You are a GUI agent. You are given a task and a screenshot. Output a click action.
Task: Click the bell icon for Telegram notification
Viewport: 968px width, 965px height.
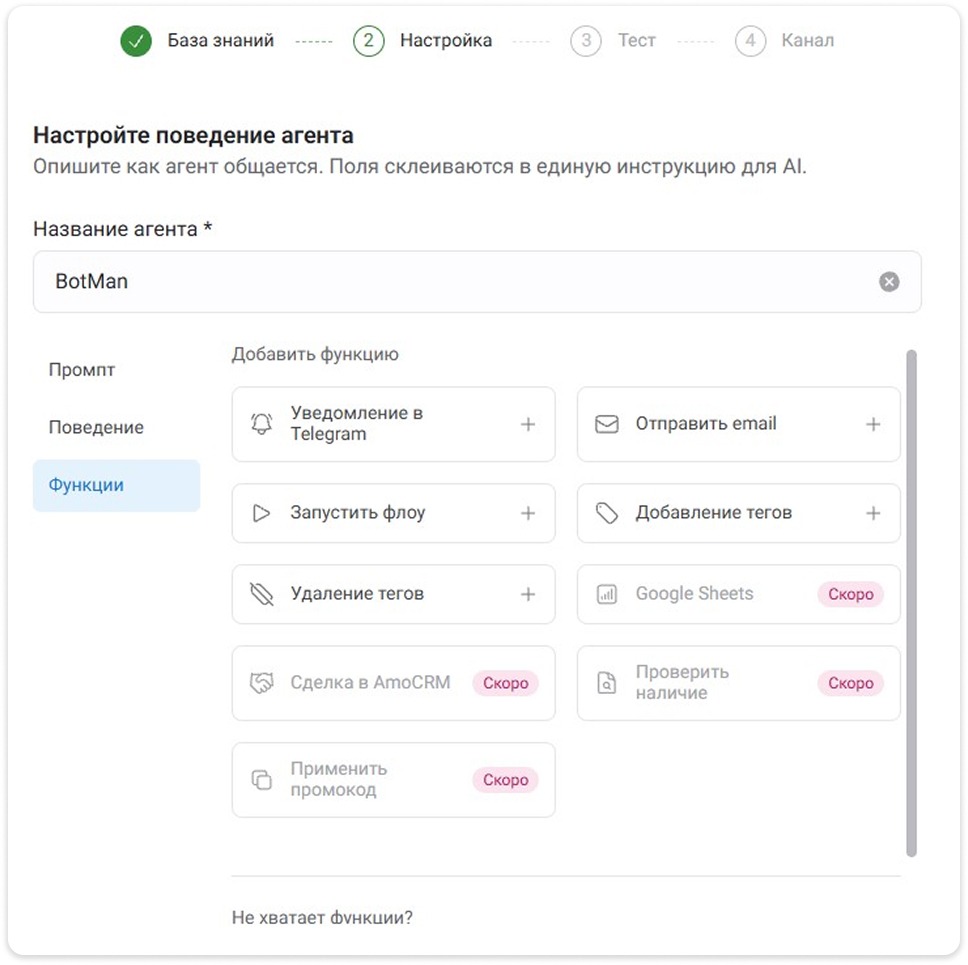(262, 424)
